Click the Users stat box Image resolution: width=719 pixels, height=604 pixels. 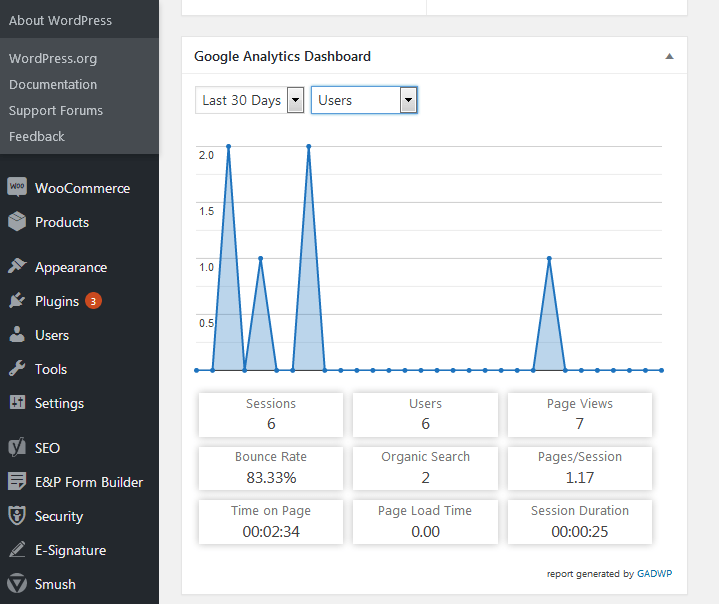[x=425, y=414]
